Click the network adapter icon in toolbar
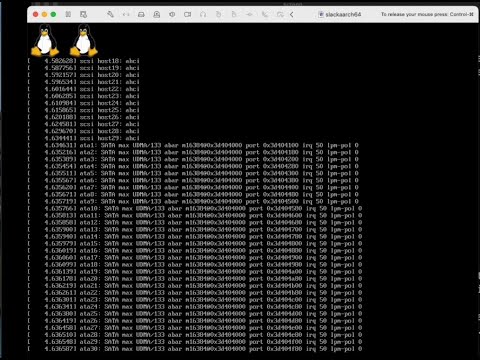Screen dimensions: 480x360 click(249, 14)
